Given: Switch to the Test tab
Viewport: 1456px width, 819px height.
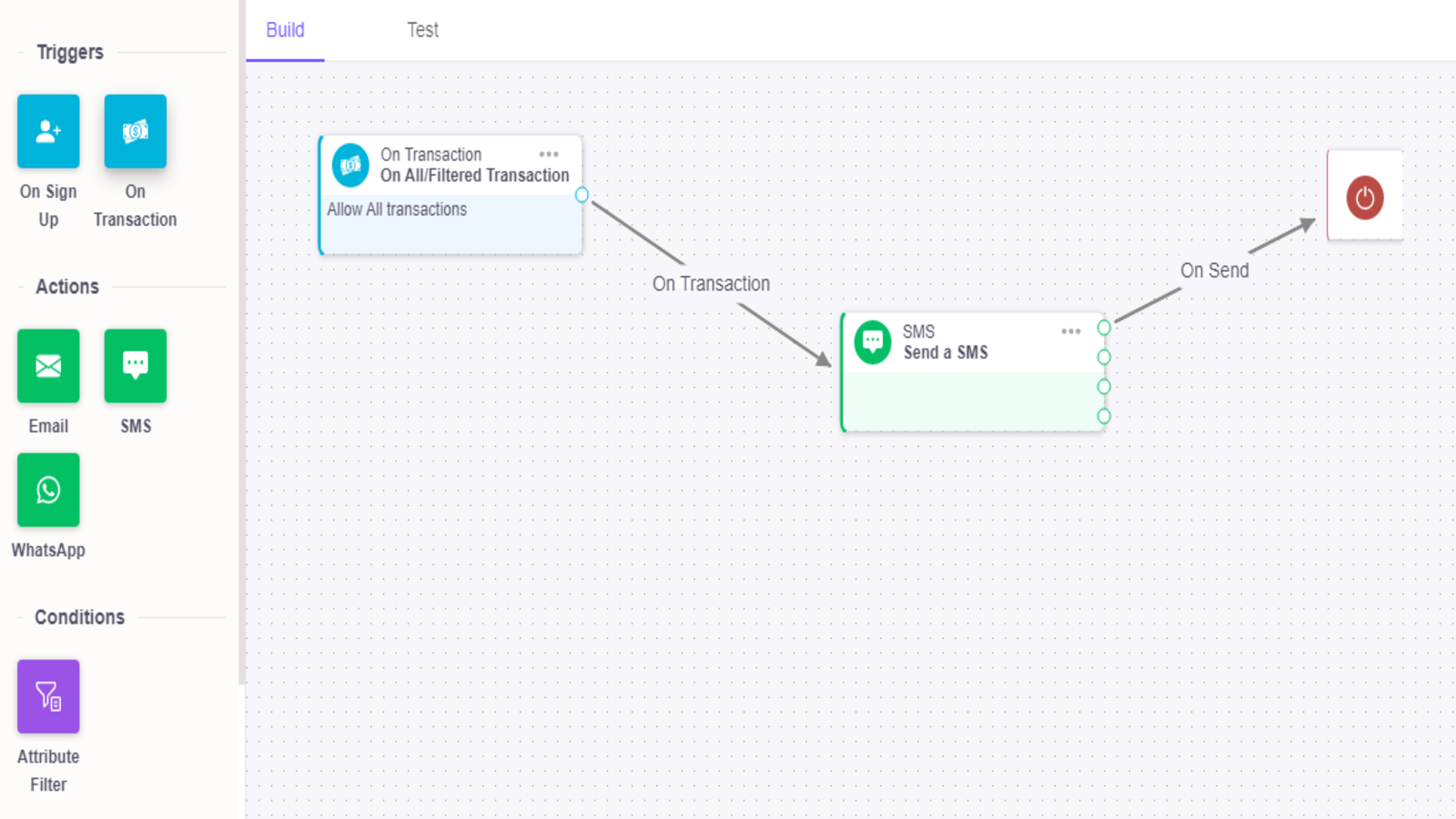Looking at the screenshot, I should coord(422,29).
